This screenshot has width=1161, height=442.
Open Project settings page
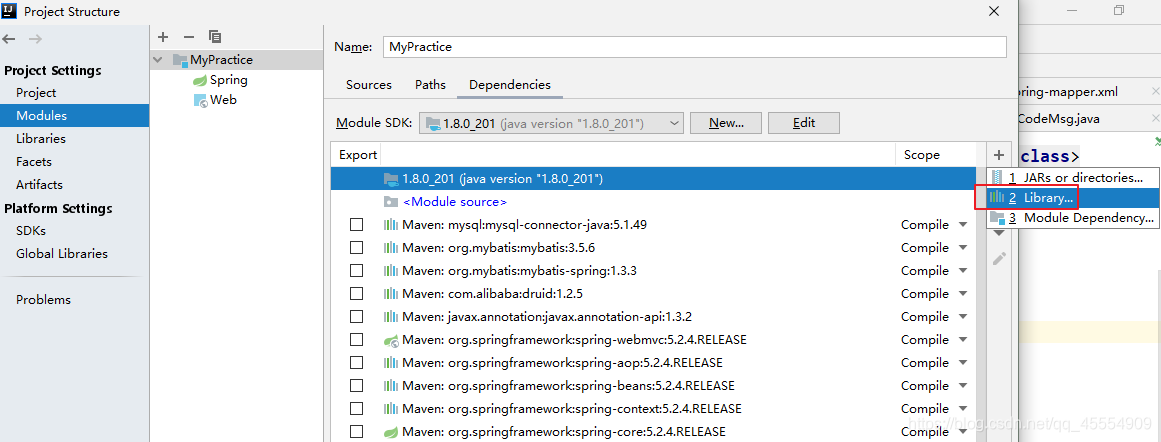pyautogui.click(x=36, y=93)
